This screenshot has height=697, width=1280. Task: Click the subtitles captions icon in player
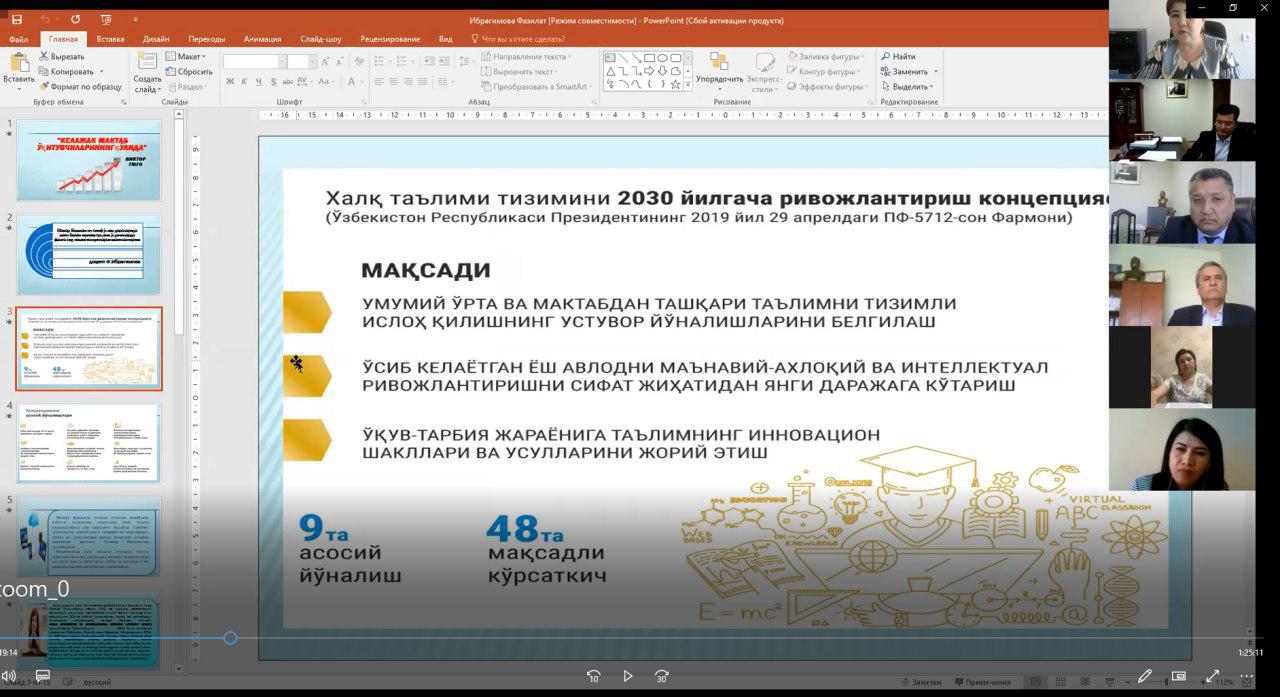[x=43, y=676]
